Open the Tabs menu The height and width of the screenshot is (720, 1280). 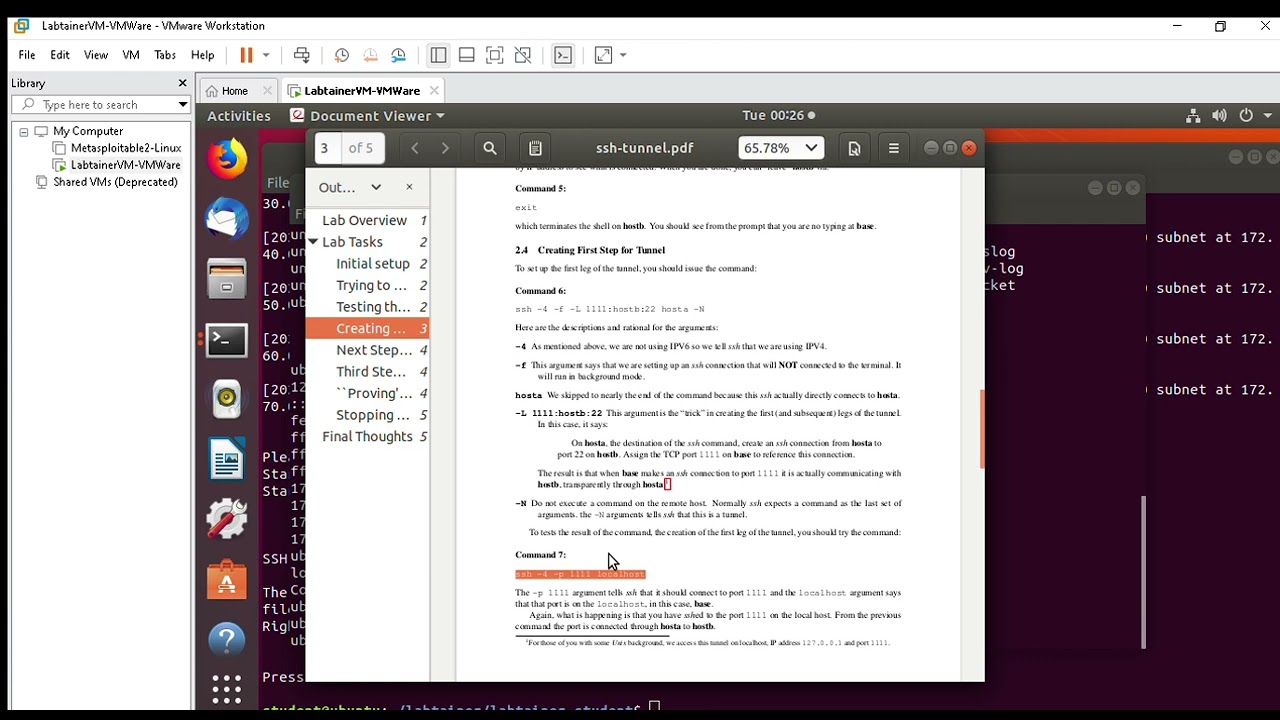coord(165,55)
